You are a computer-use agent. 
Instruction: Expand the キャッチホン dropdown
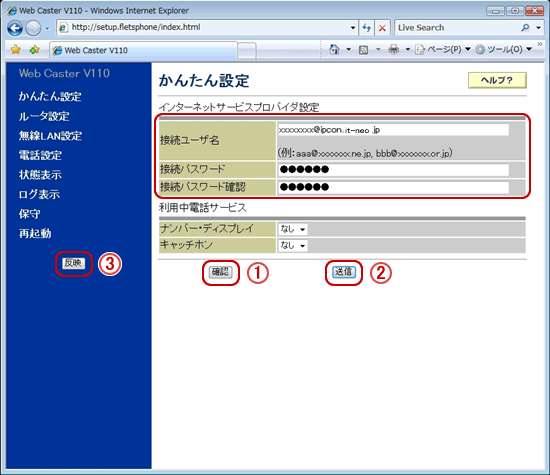pyautogui.click(x=293, y=246)
